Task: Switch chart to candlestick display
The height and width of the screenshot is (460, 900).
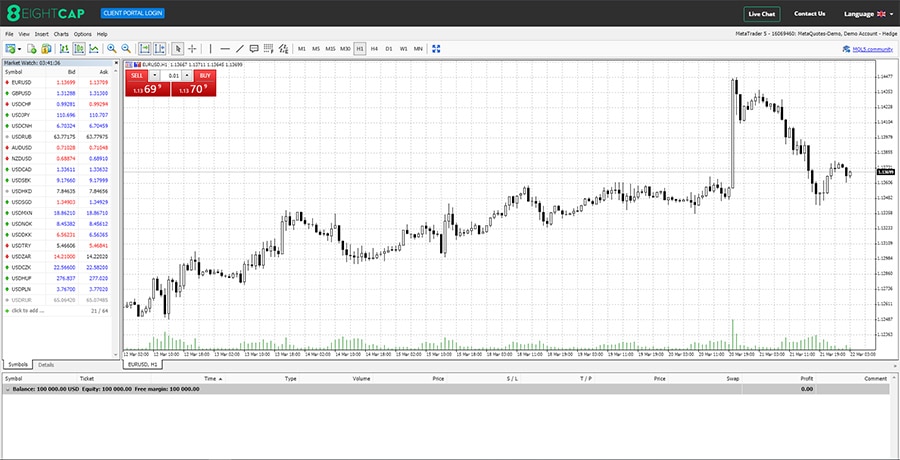Action: tap(76, 48)
